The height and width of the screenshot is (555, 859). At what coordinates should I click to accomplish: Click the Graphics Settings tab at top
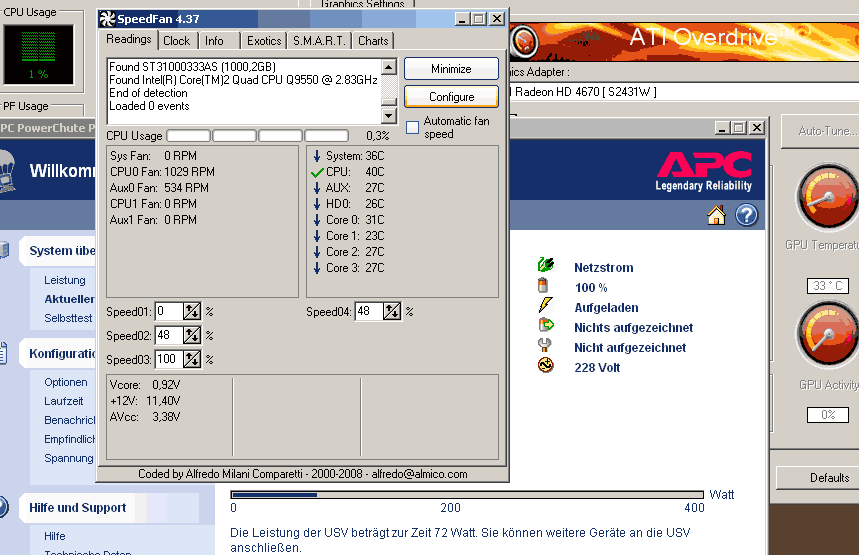pyautogui.click(x=362, y=4)
